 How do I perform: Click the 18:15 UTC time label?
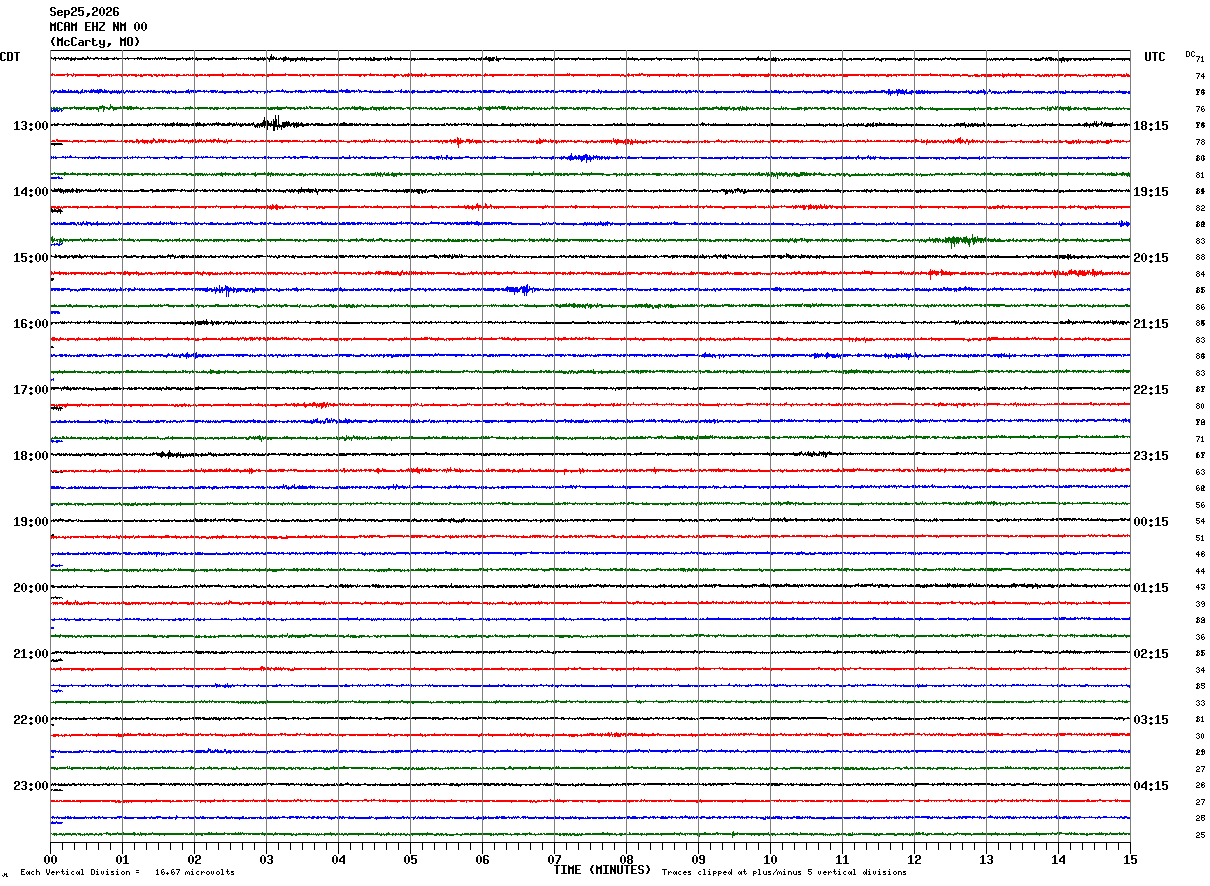point(1151,125)
